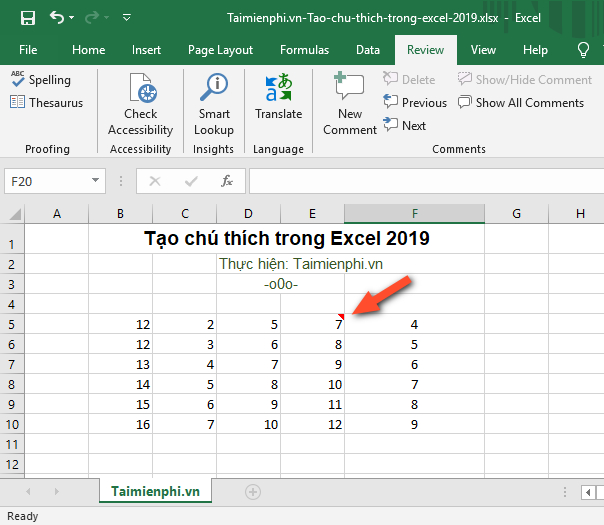
Task: Toggle Show All Comments
Action: point(521,102)
